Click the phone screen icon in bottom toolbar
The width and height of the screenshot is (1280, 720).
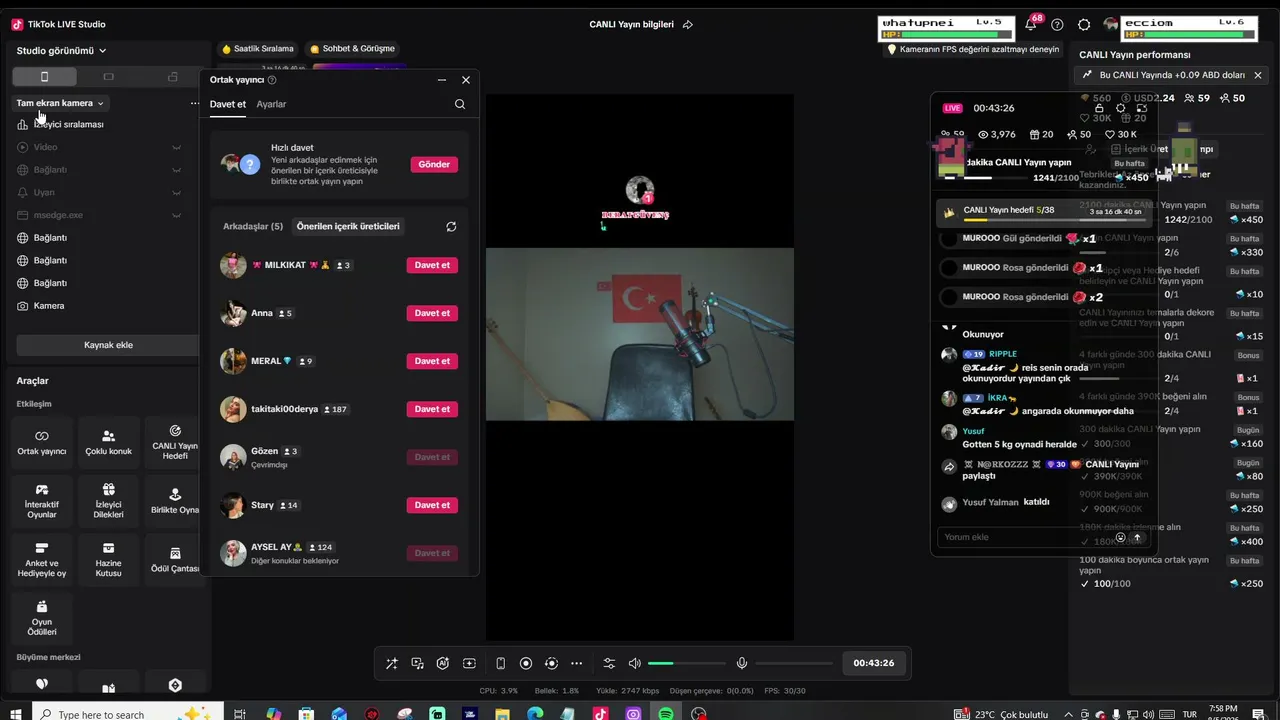click(x=500, y=663)
